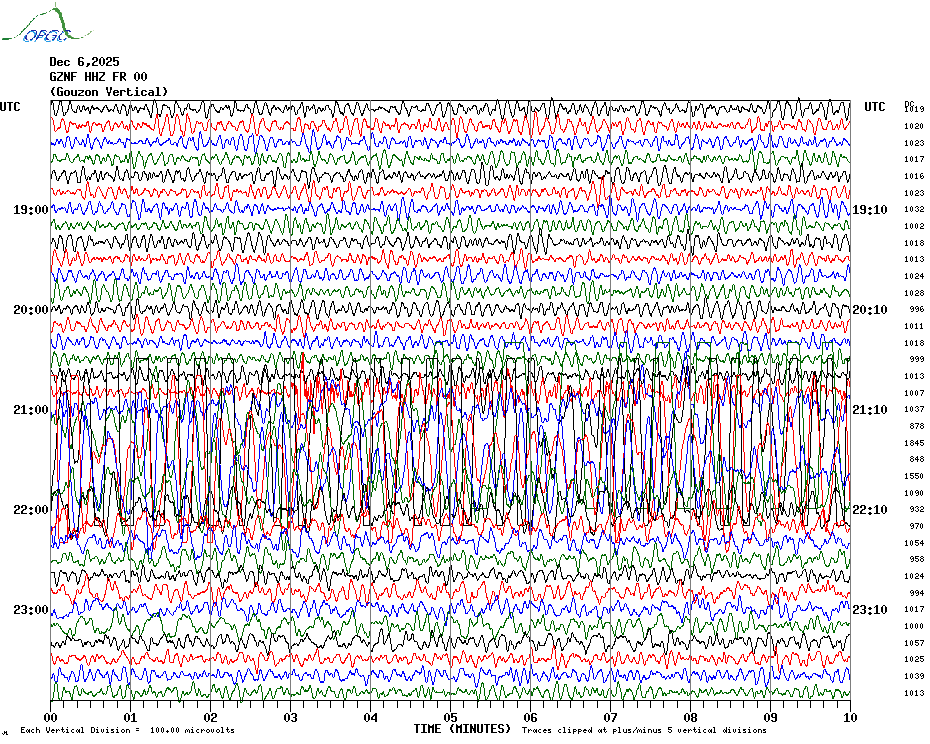Click the (Gouzon Vertical) subtitle
The height and width of the screenshot is (744, 930).
pos(109,92)
